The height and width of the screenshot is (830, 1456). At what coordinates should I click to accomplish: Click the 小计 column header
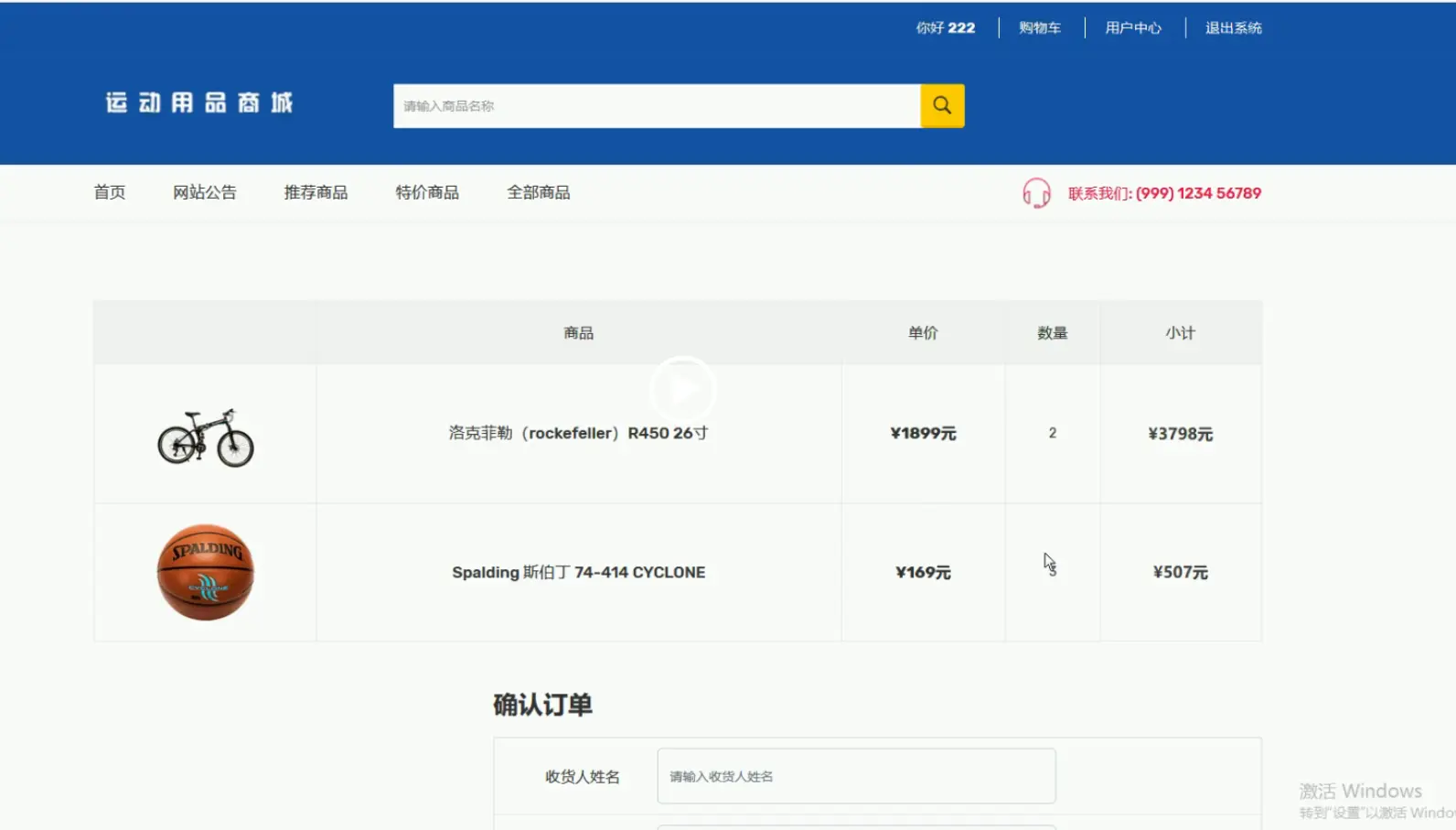(1181, 333)
